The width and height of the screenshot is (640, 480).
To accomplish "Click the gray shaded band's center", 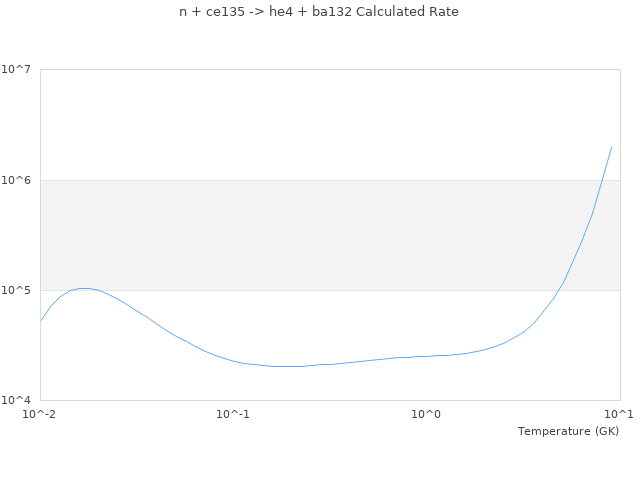I will 330,235.
